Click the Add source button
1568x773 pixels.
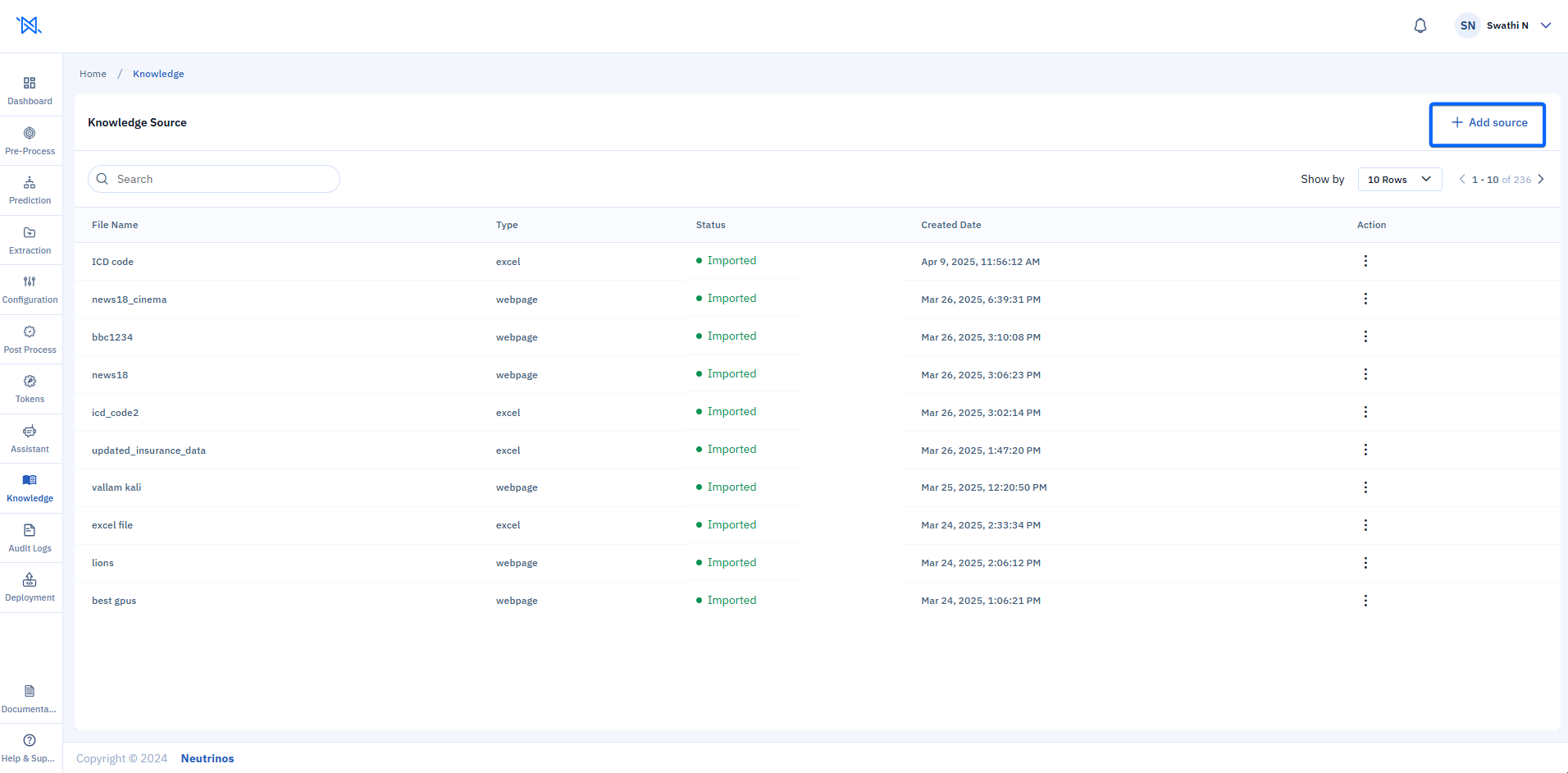pos(1488,125)
